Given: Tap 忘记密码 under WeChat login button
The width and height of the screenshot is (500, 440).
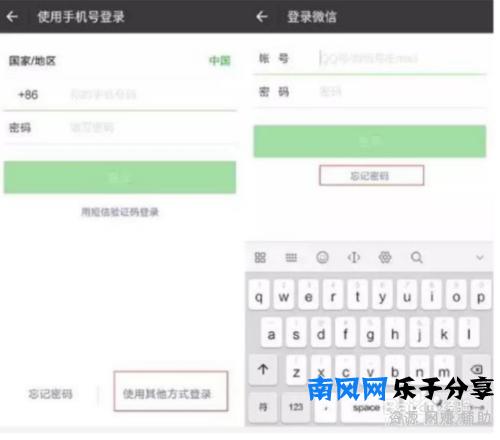Looking at the screenshot, I should coord(371,175).
